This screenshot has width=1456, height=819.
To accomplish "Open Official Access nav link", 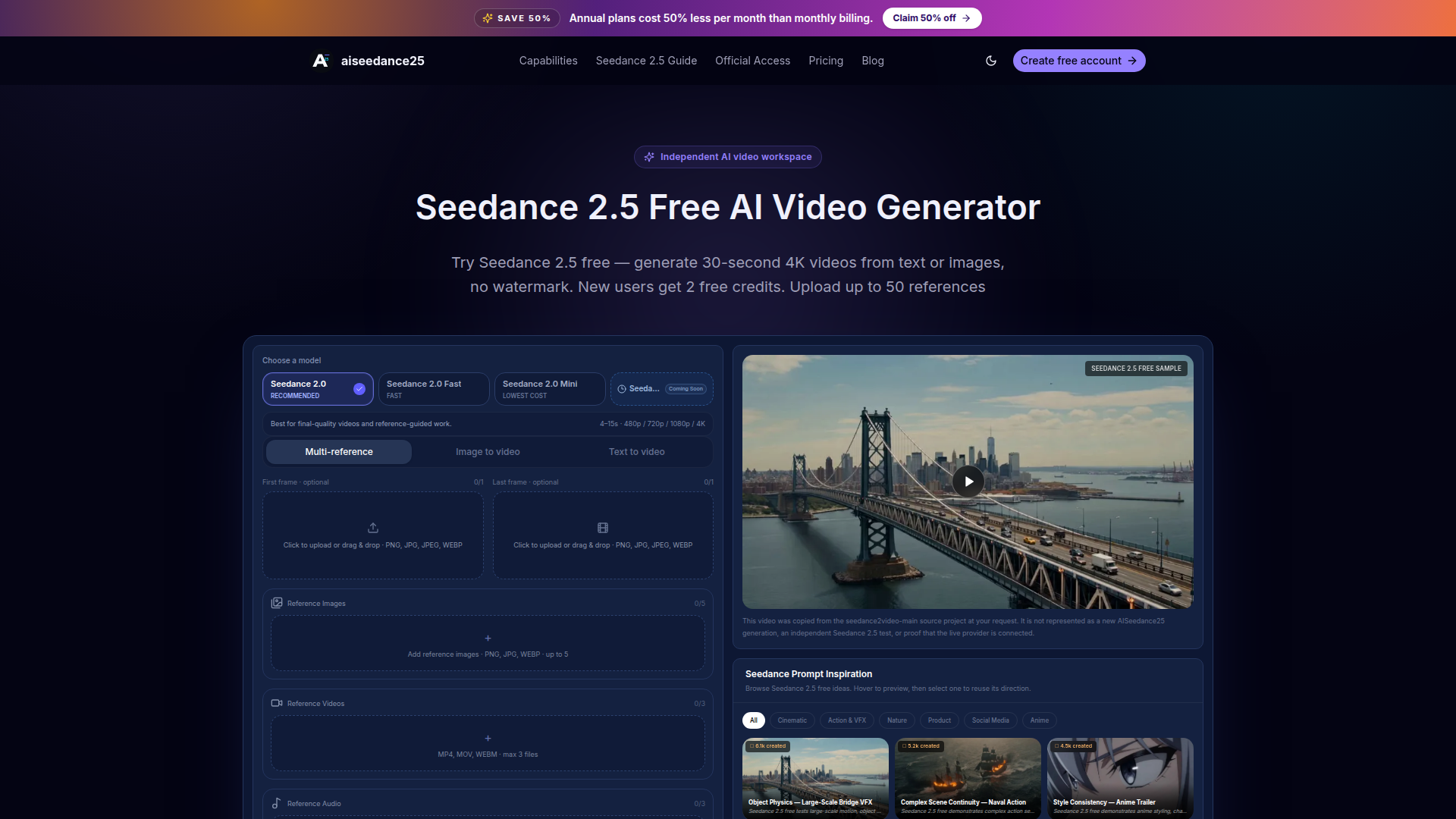I will tap(752, 61).
